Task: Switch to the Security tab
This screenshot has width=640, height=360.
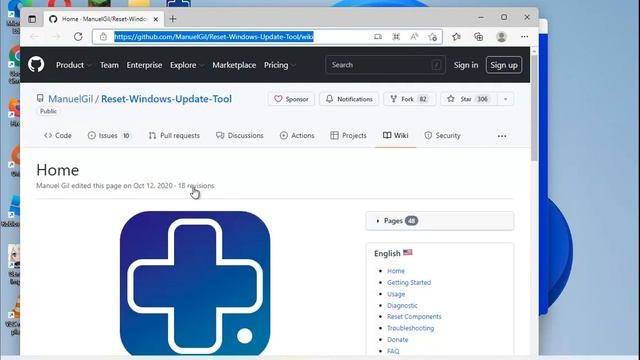Action: pos(442,136)
